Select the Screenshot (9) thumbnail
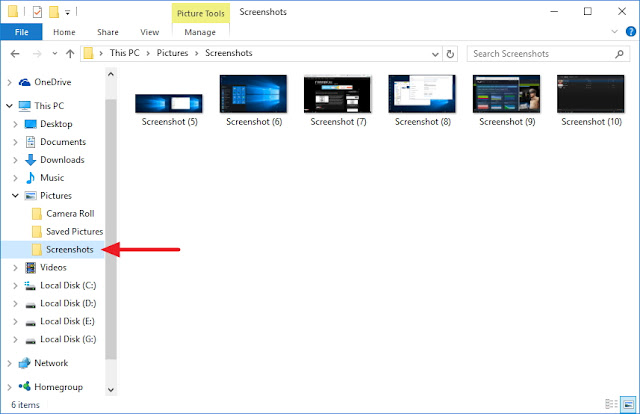This screenshot has height=414, width=640. tap(507, 94)
